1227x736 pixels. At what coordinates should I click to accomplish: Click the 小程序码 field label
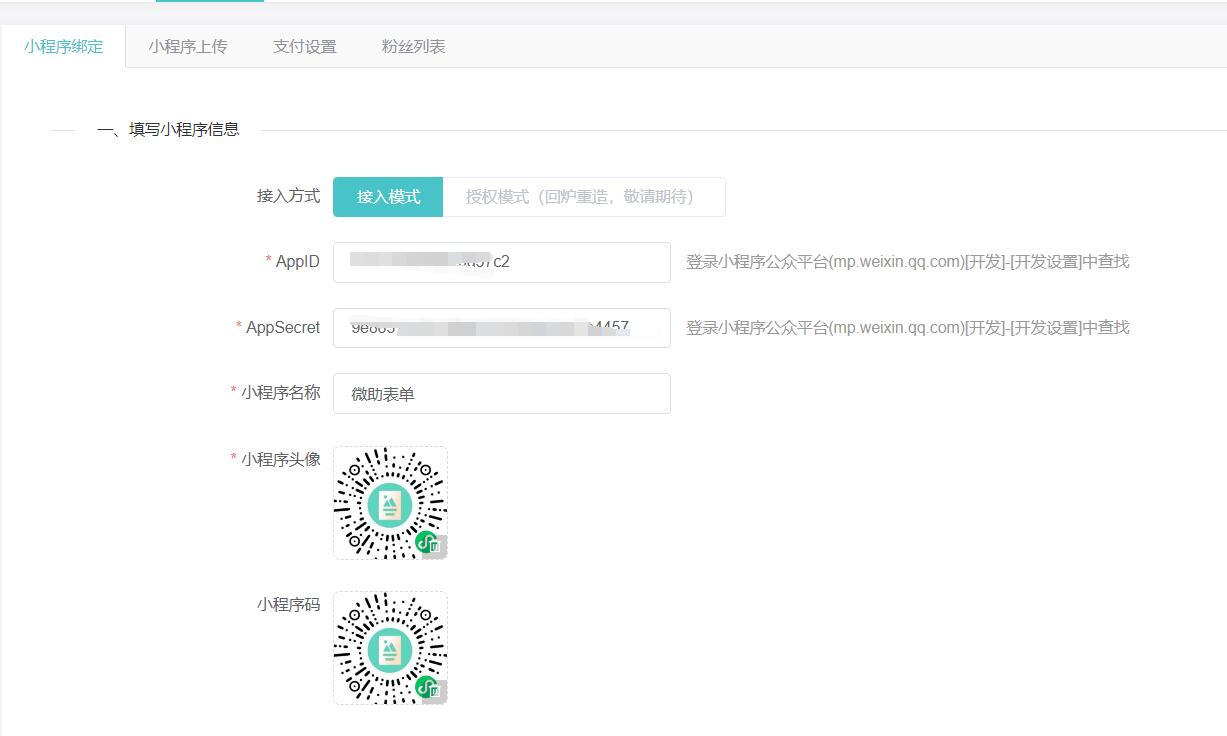289,604
